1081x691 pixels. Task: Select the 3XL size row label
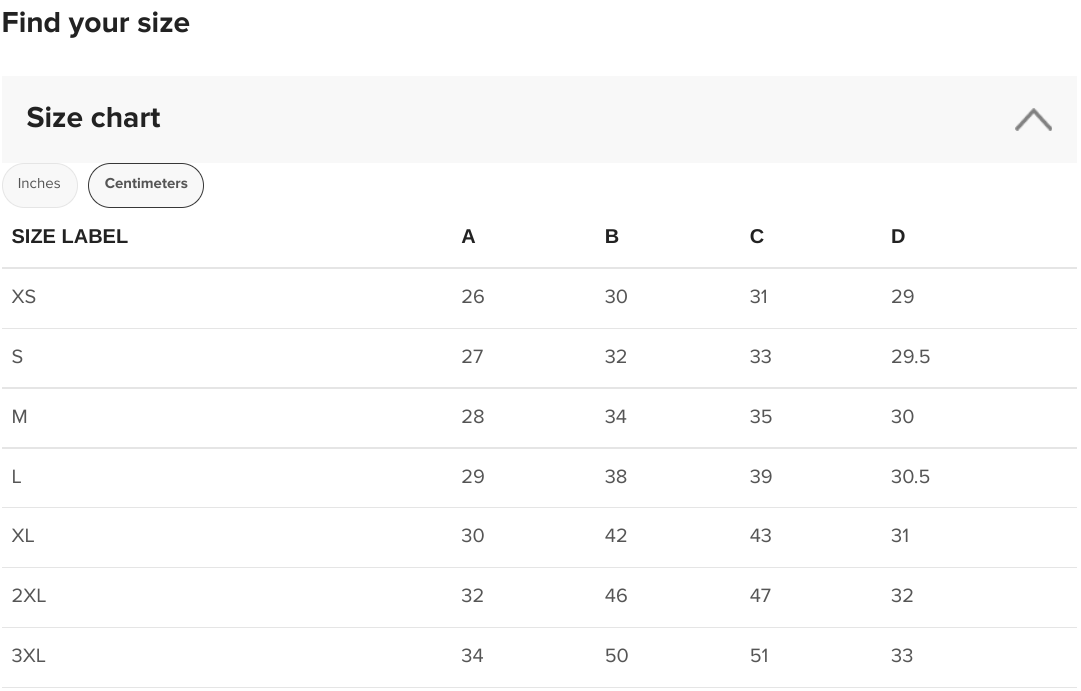point(29,656)
